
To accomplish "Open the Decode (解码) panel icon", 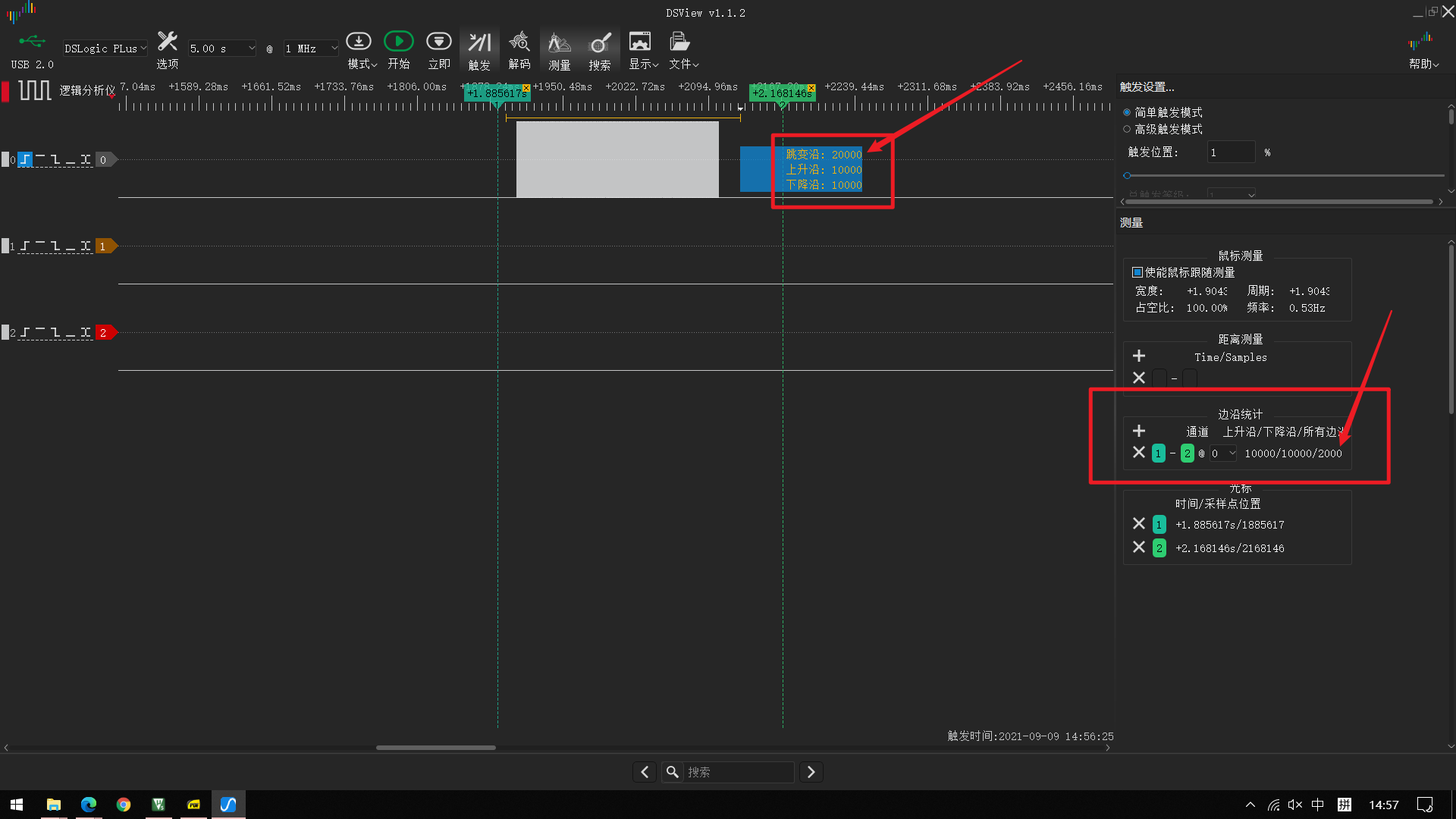I will click(519, 43).
